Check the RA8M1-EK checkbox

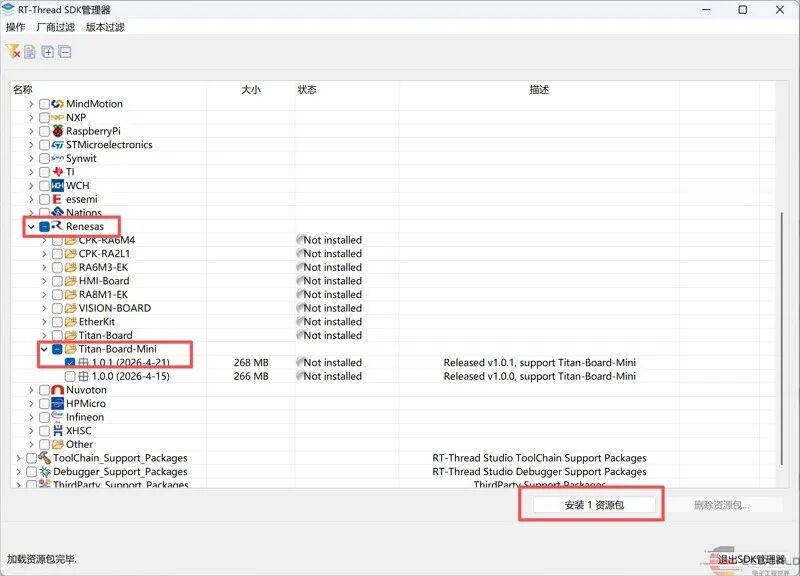(x=57, y=294)
